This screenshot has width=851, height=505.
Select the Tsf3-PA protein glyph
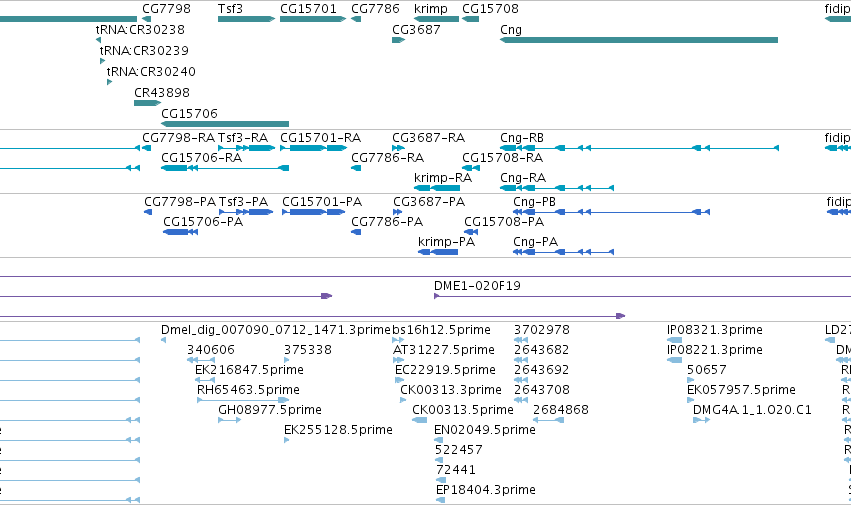(246, 212)
